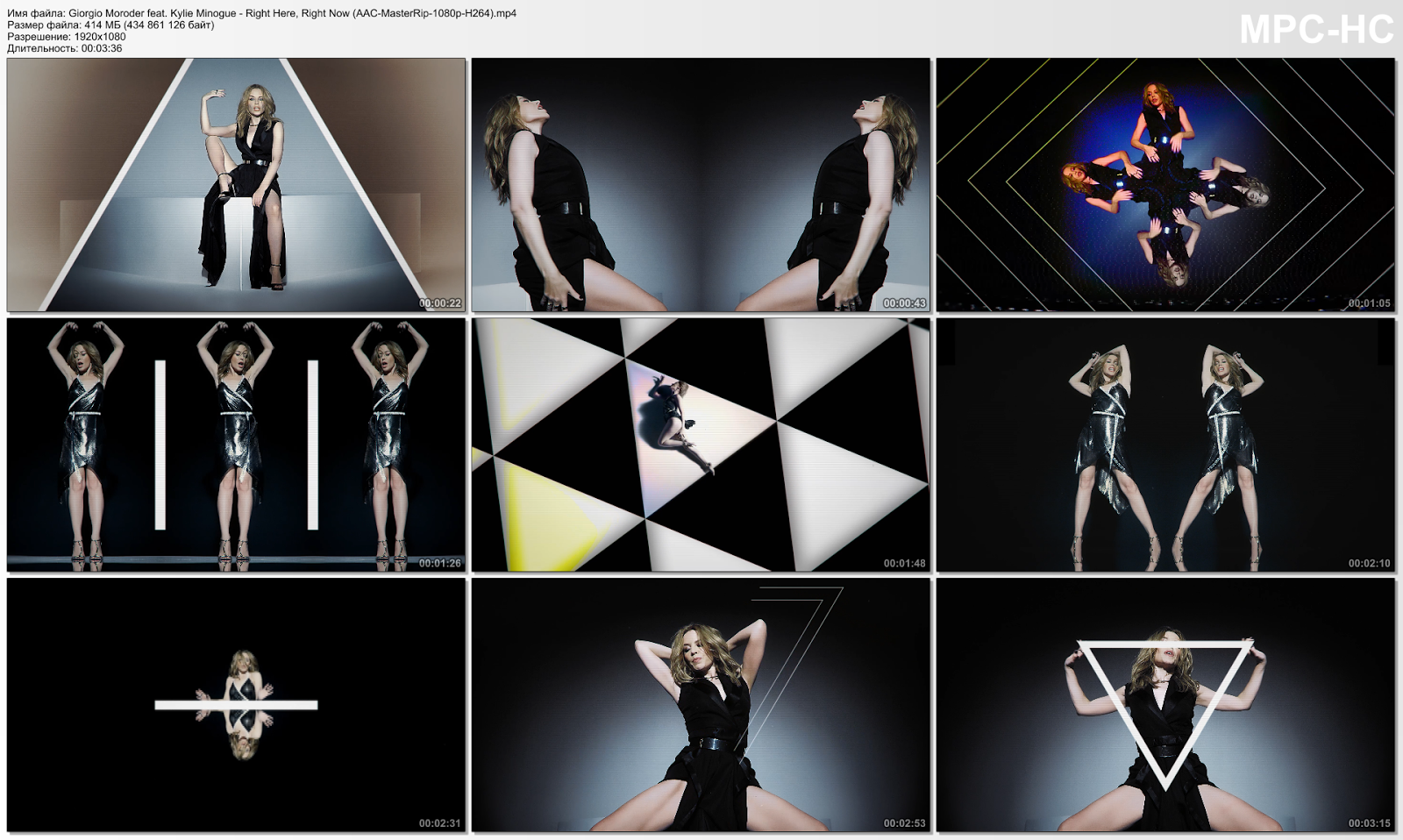Click the 00:02:31 timestamp label
This screenshot has height=840, width=1403.
click(x=440, y=823)
